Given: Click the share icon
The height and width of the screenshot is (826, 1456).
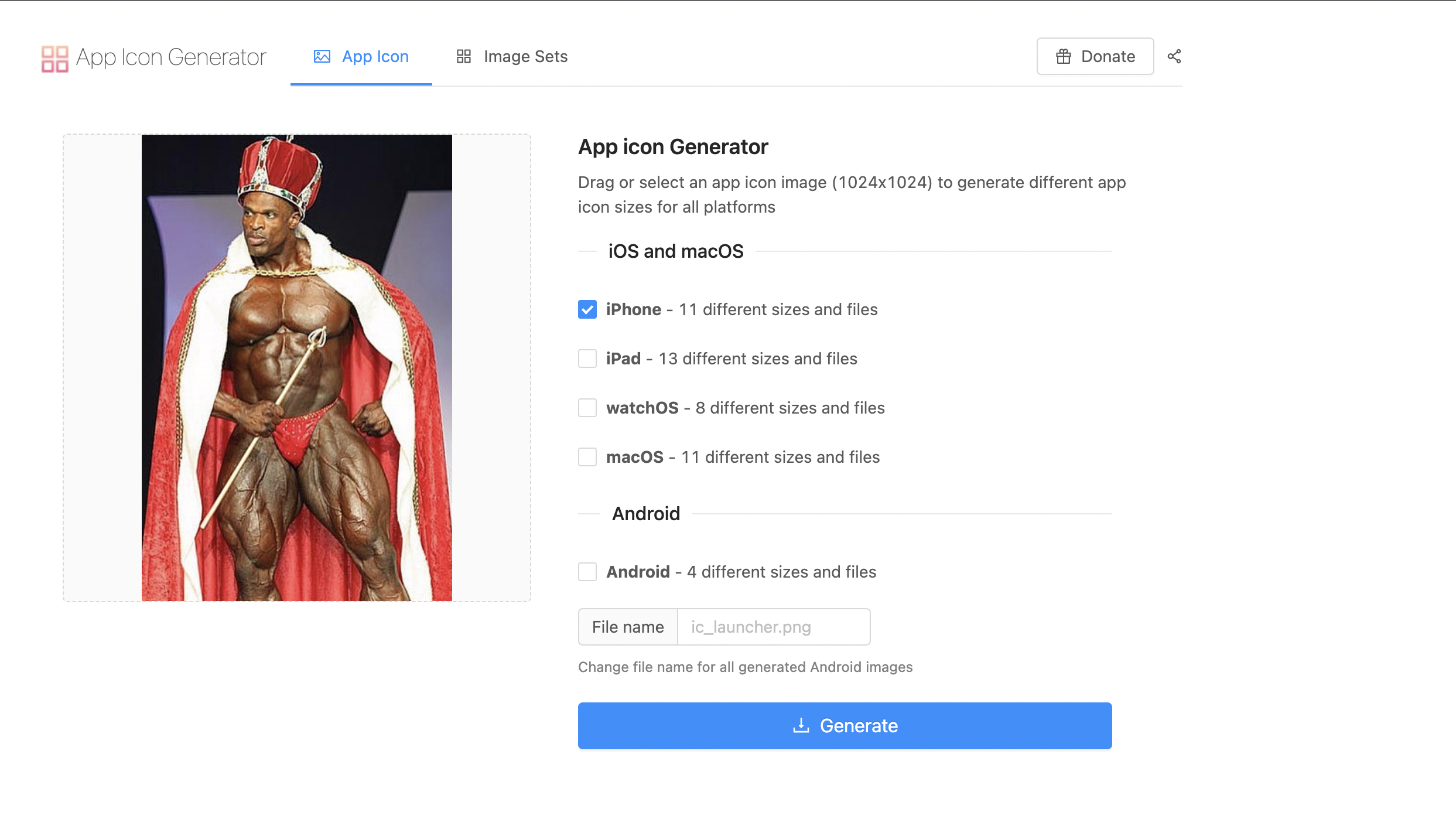Looking at the screenshot, I should point(1174,56).
